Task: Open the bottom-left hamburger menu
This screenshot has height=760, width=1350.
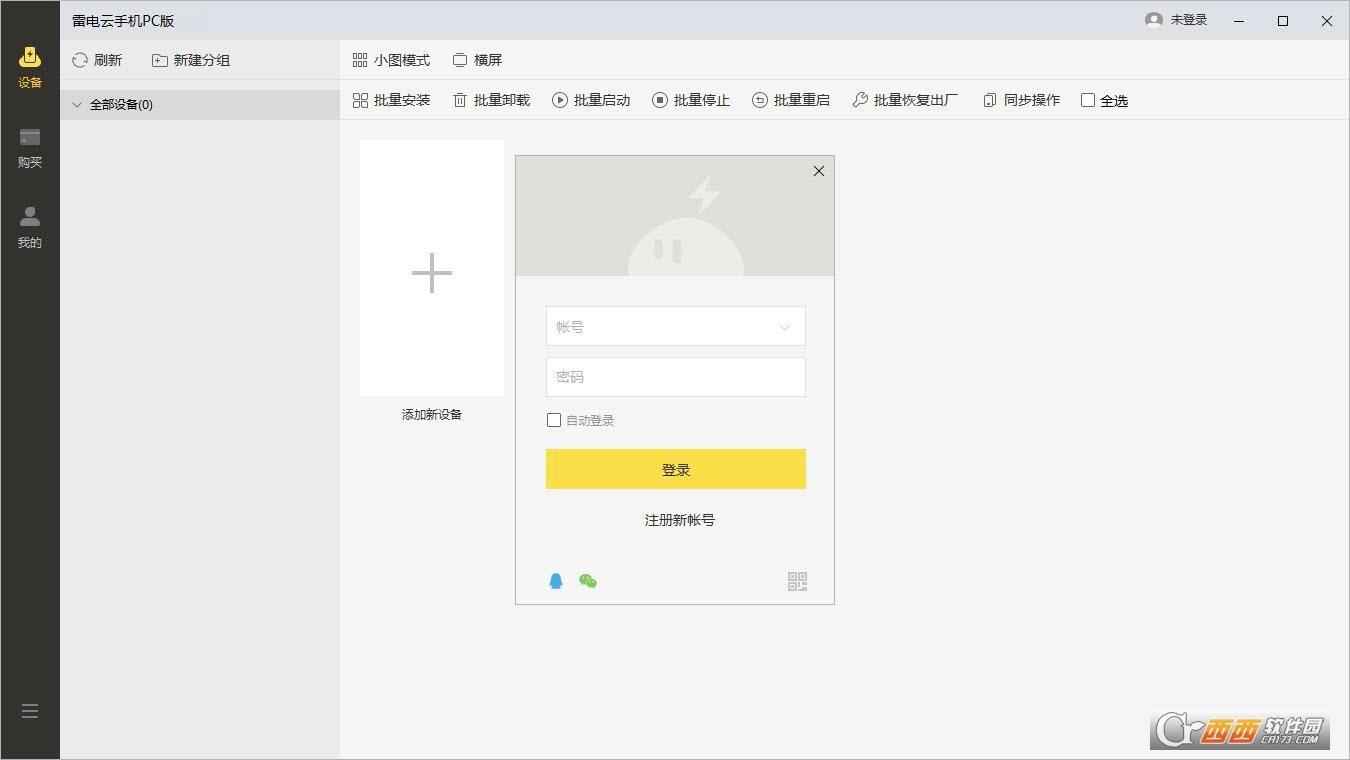Action: click(x=29, y=710)
